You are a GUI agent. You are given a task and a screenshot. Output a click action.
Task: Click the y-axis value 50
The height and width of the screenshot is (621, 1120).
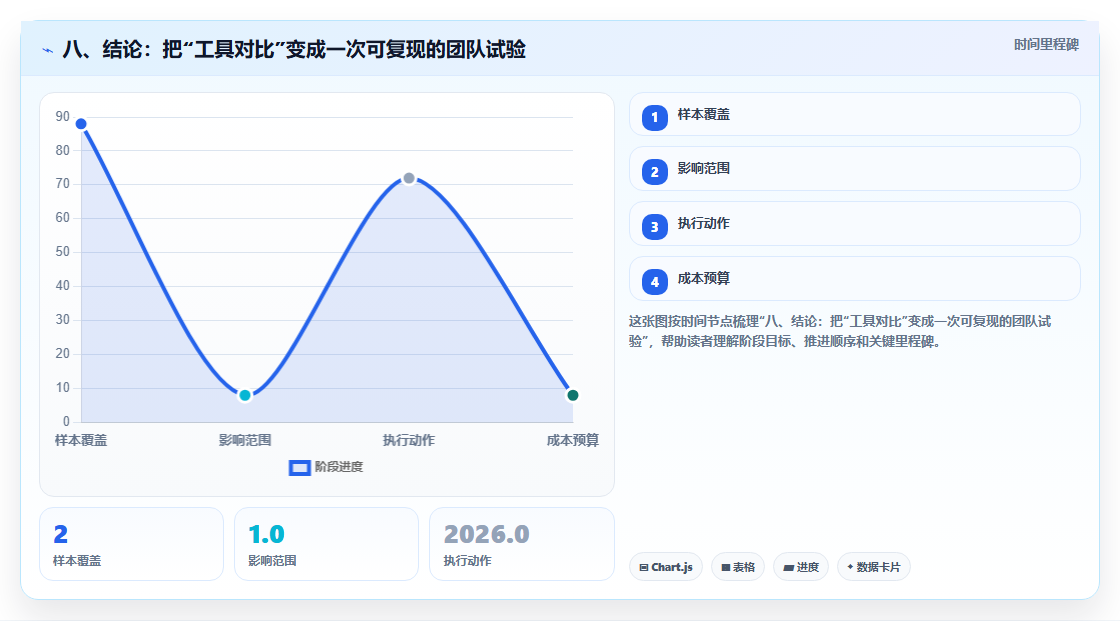pos(63,252)
